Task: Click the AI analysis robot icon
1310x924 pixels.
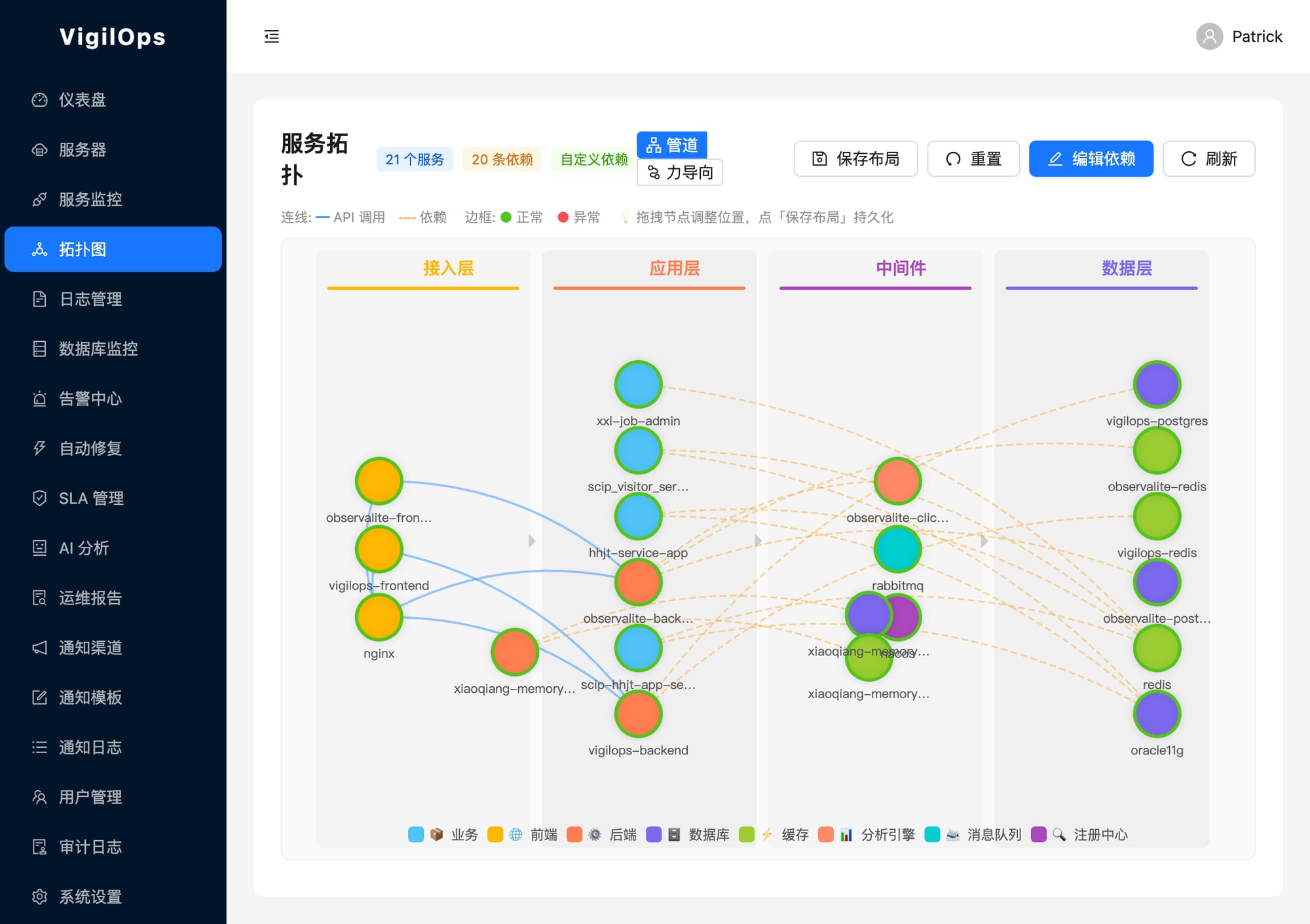Action: [39, 547]
